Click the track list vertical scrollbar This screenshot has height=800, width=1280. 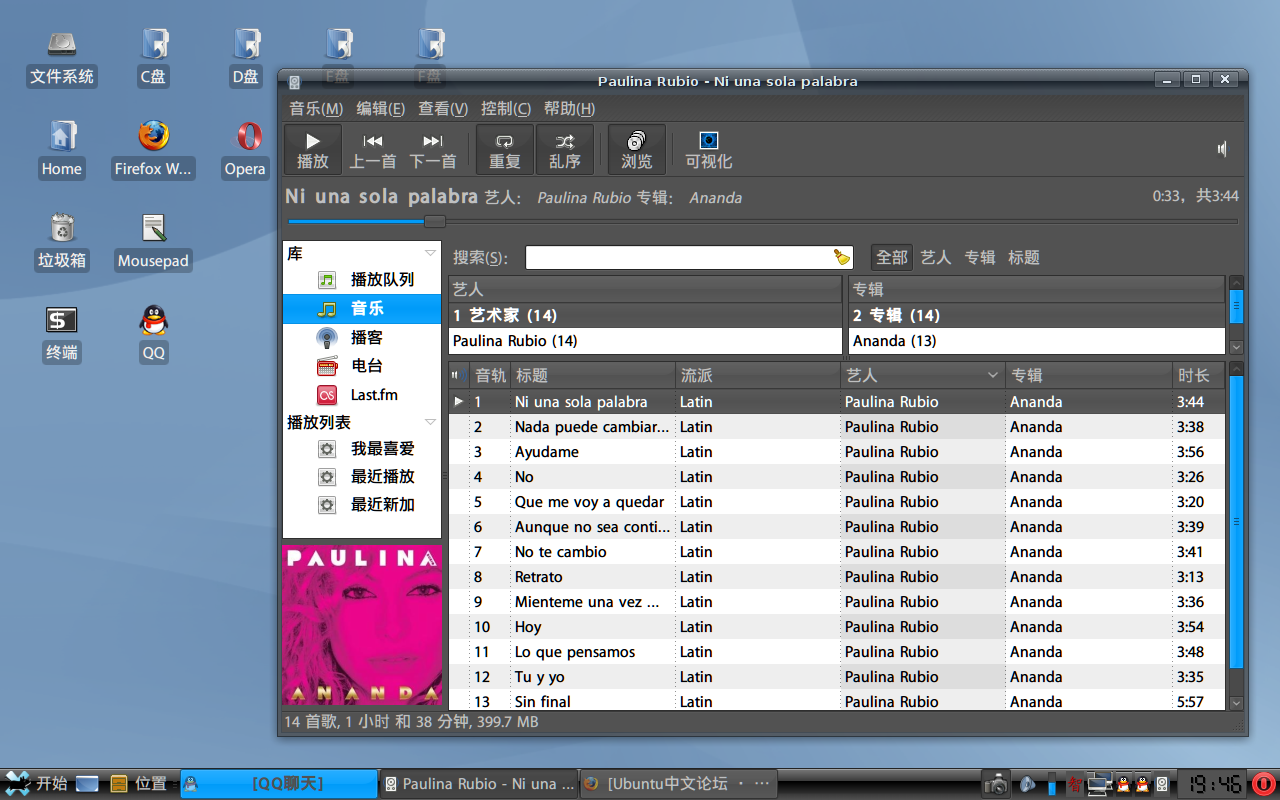click(x=1236, y=536)
